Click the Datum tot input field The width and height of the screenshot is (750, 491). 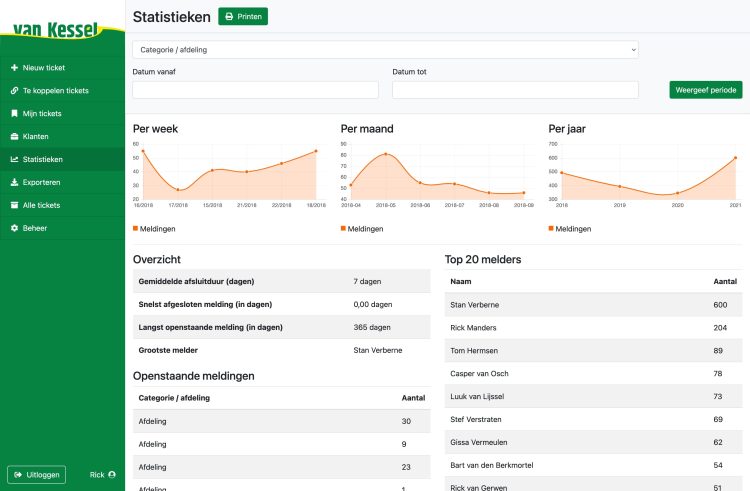515,90
